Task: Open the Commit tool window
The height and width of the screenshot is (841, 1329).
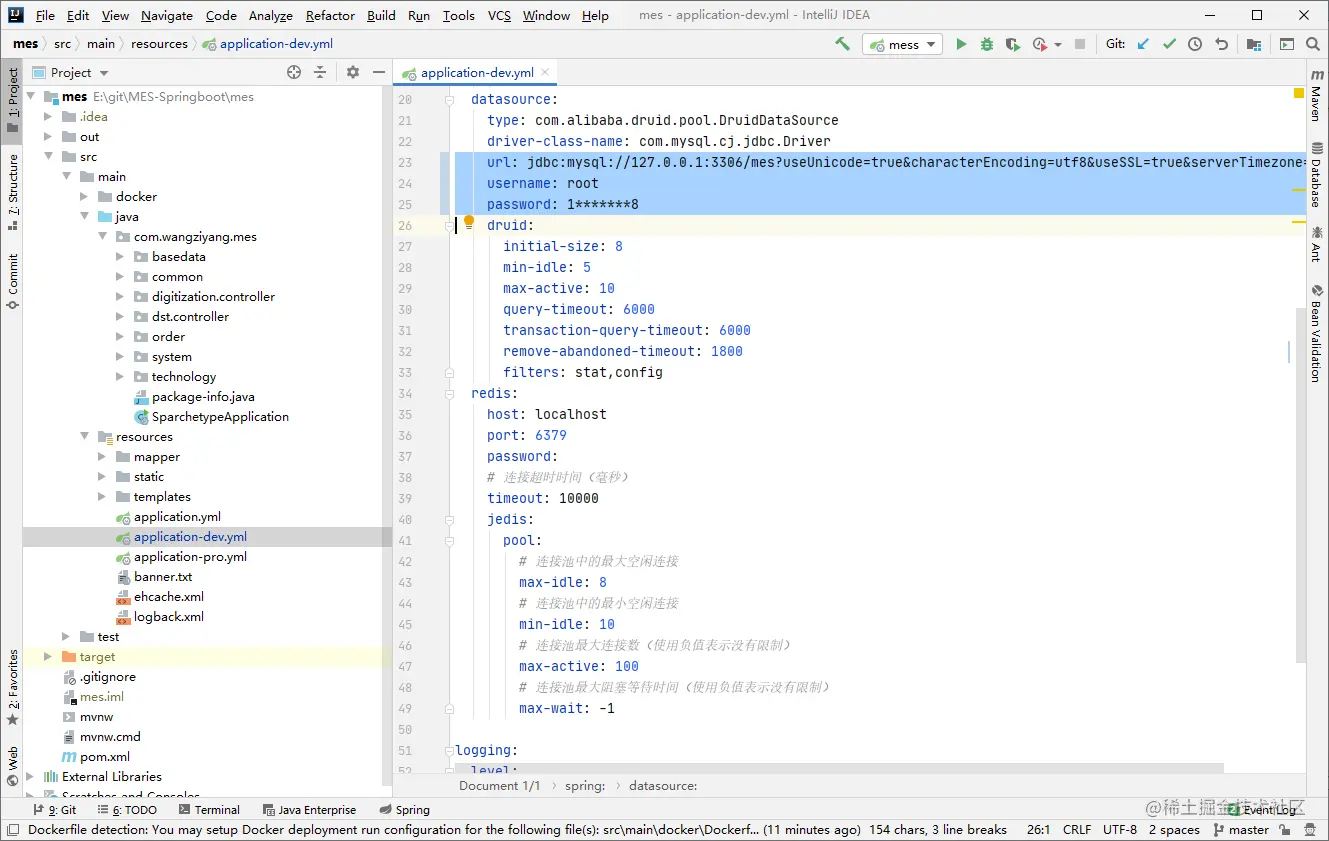Action: pyautogui.click(x=12, y=280)
